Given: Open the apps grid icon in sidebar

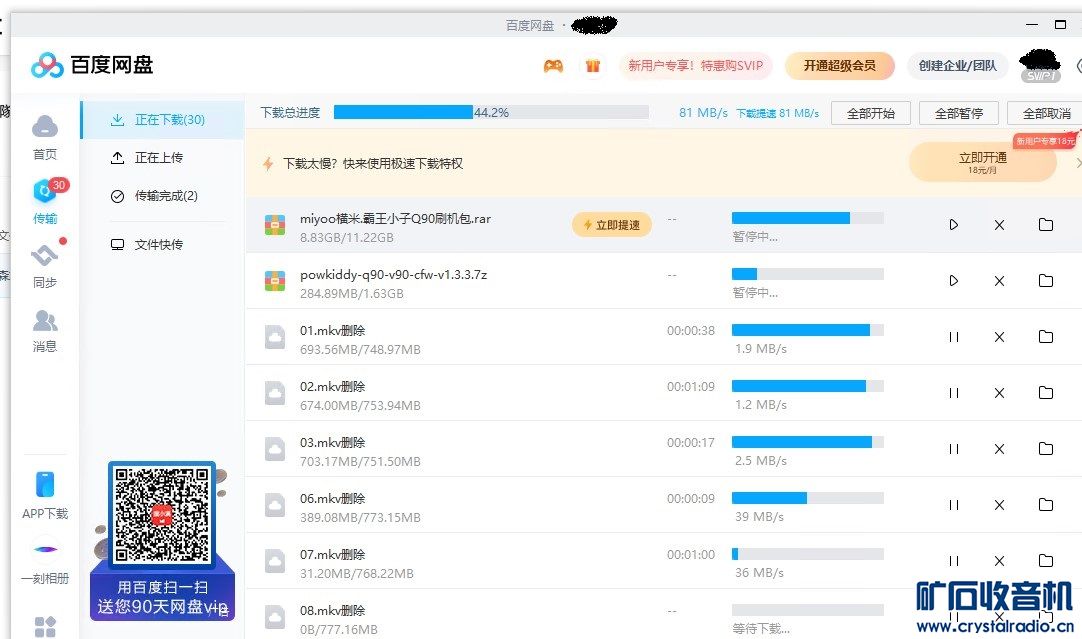Looking at the screenshot, I should point(45,627).
